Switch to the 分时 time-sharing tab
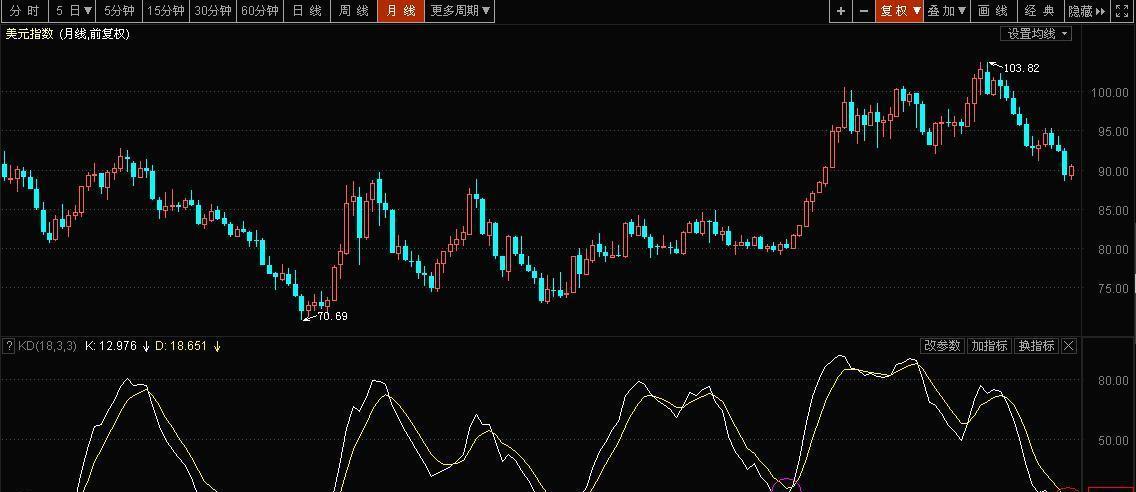 point(25,11)
